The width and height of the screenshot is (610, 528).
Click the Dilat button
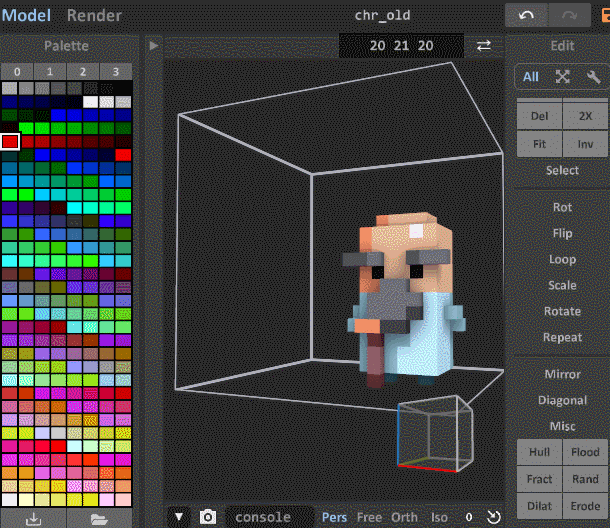(x=539, y=506)
